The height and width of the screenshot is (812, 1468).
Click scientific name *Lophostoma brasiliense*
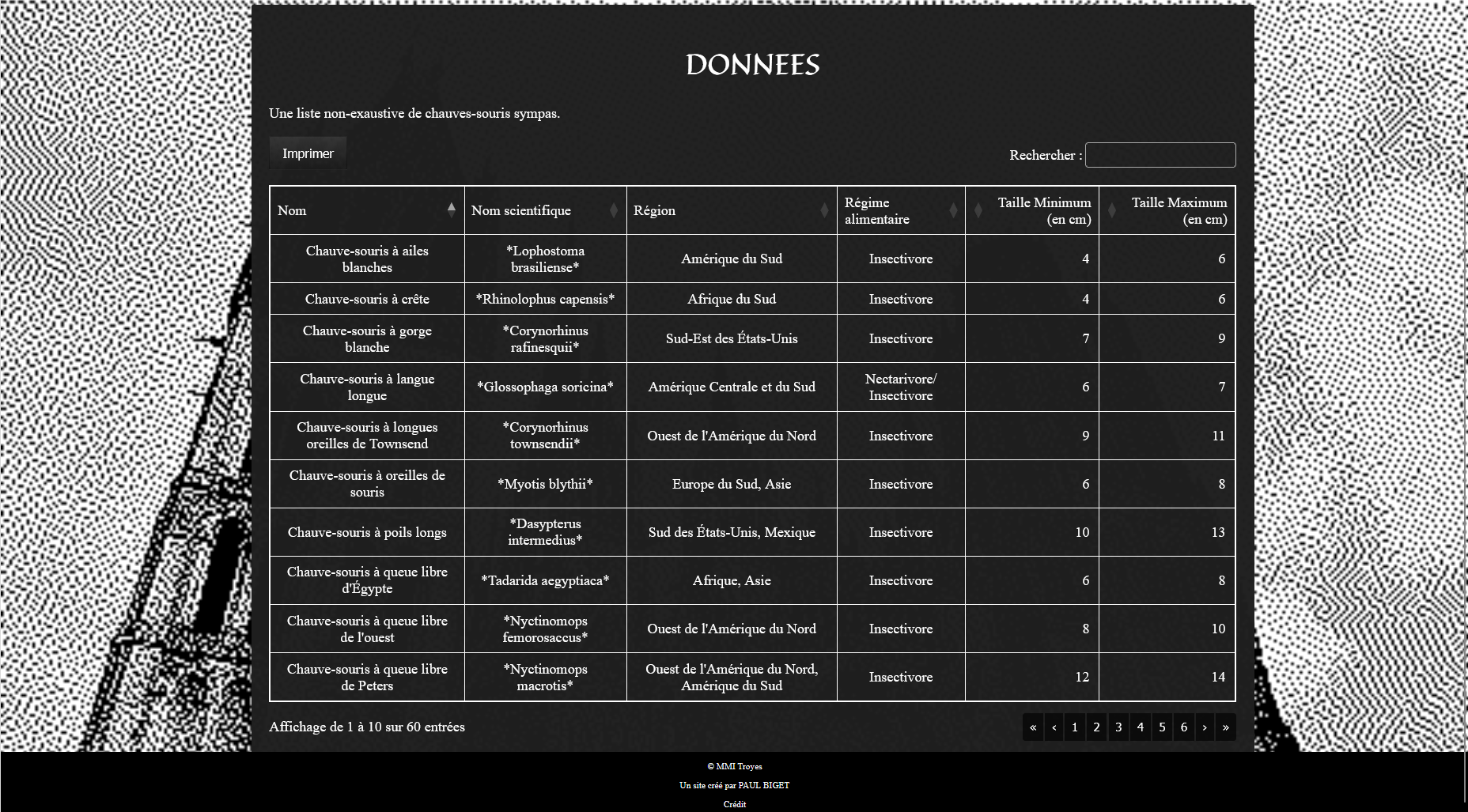click(546, 259)
